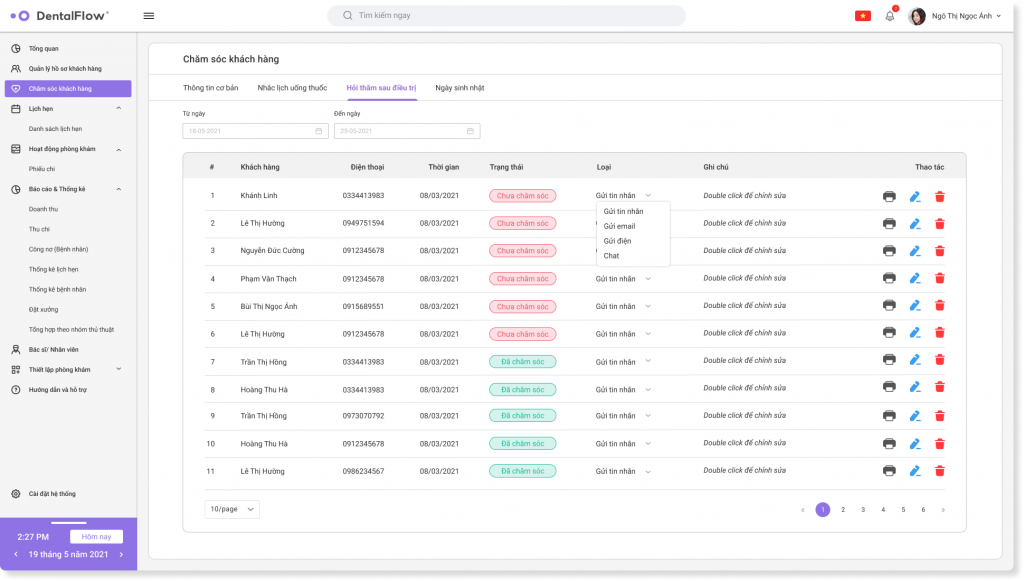1024x581 pixels.
Task: Go to page 2
Action: (843, 510)
